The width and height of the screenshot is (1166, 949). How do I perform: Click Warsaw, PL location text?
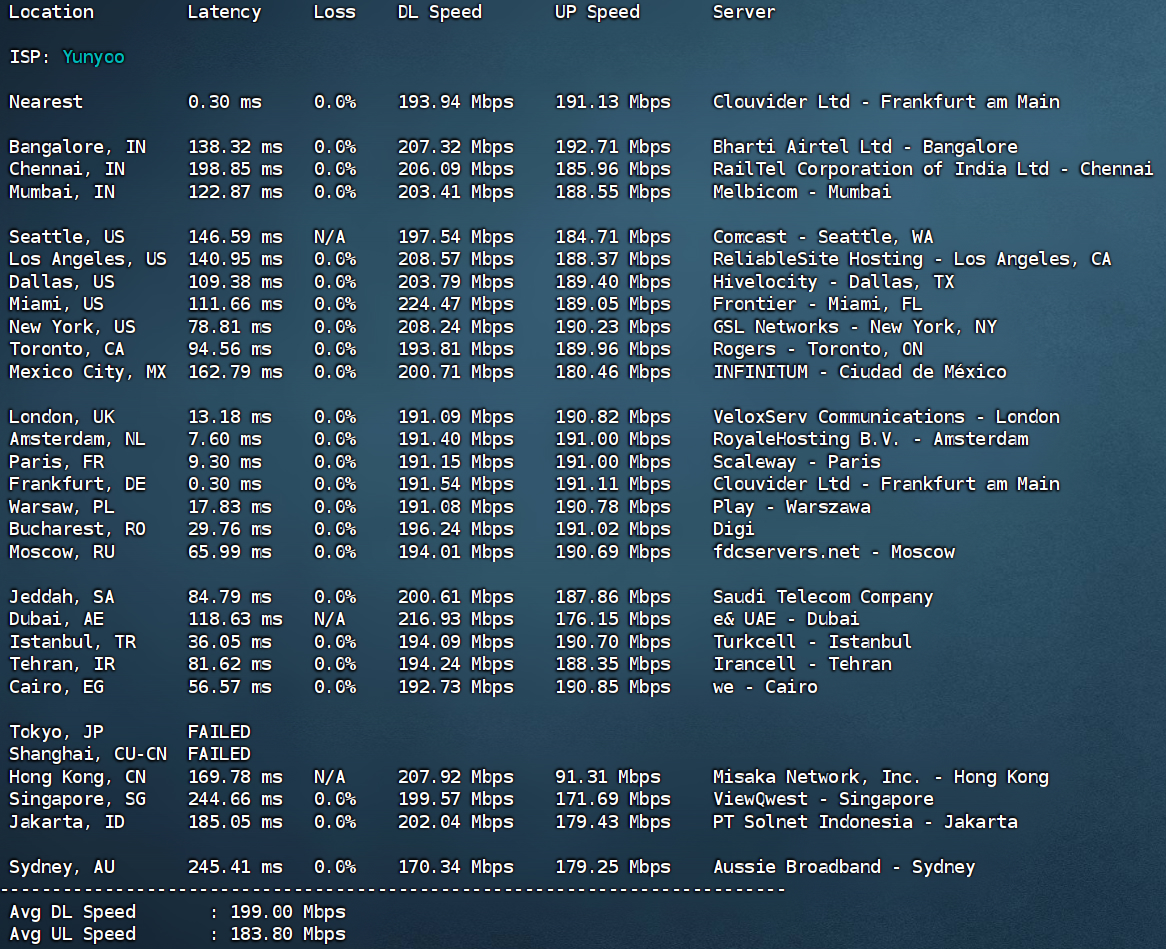pos(62,507)
